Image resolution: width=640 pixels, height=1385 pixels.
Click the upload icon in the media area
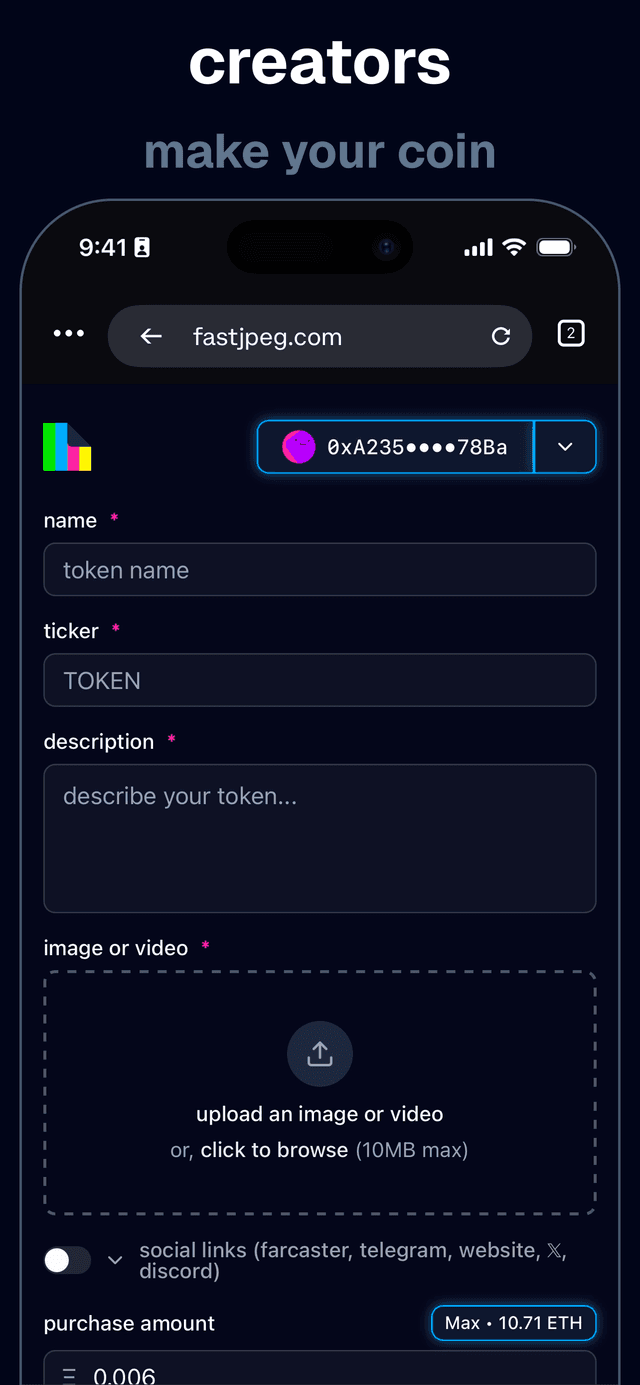320,1053
